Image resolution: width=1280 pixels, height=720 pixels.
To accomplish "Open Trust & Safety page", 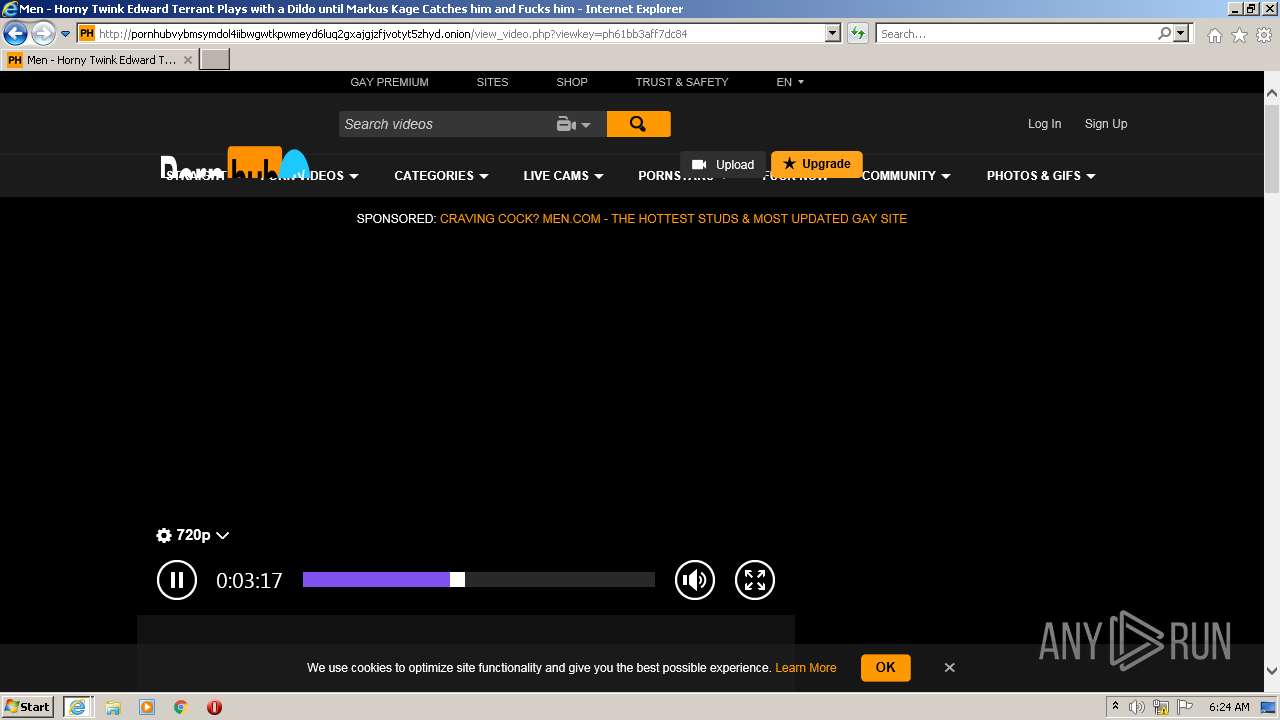I will click(x=682, y=82).
